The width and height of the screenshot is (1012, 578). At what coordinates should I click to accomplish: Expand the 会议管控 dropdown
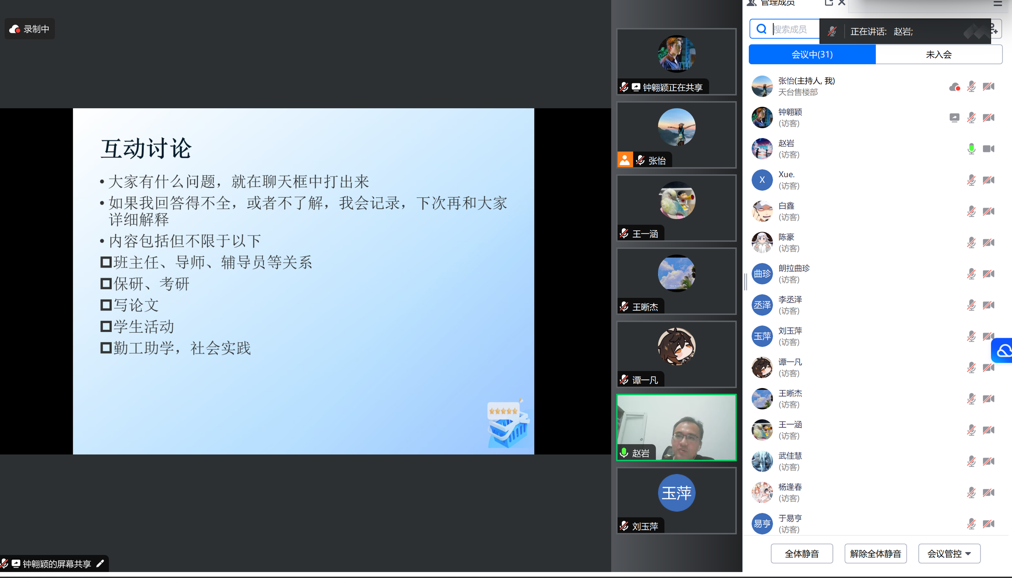pyautogui.click(x=948, y=554)
